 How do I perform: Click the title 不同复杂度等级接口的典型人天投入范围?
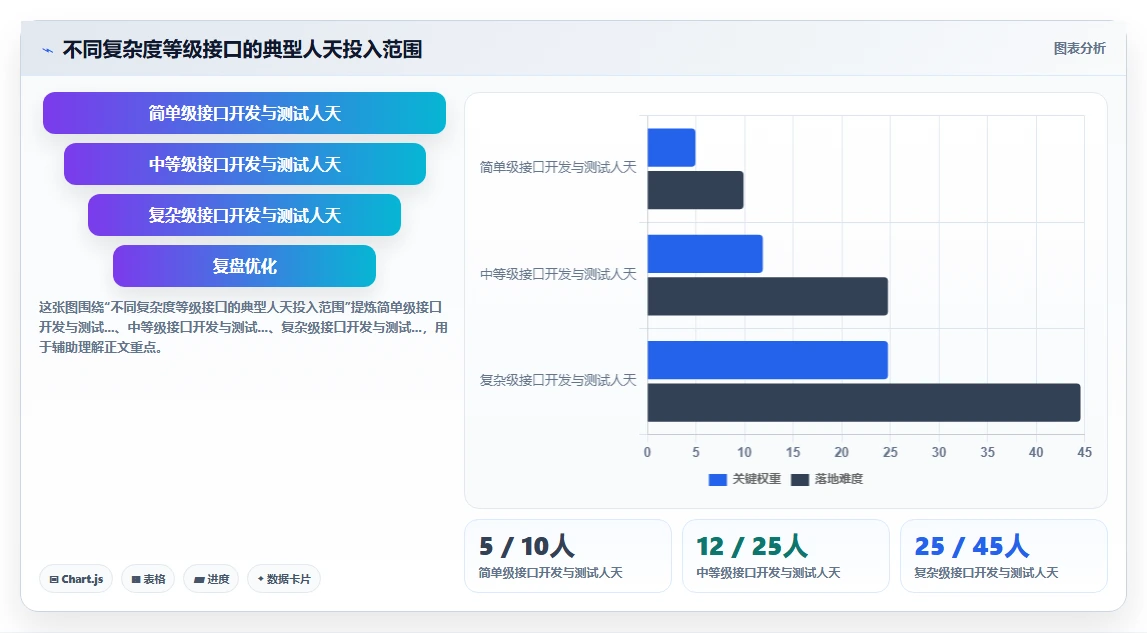pyautogui.click(x=242, y=50)
